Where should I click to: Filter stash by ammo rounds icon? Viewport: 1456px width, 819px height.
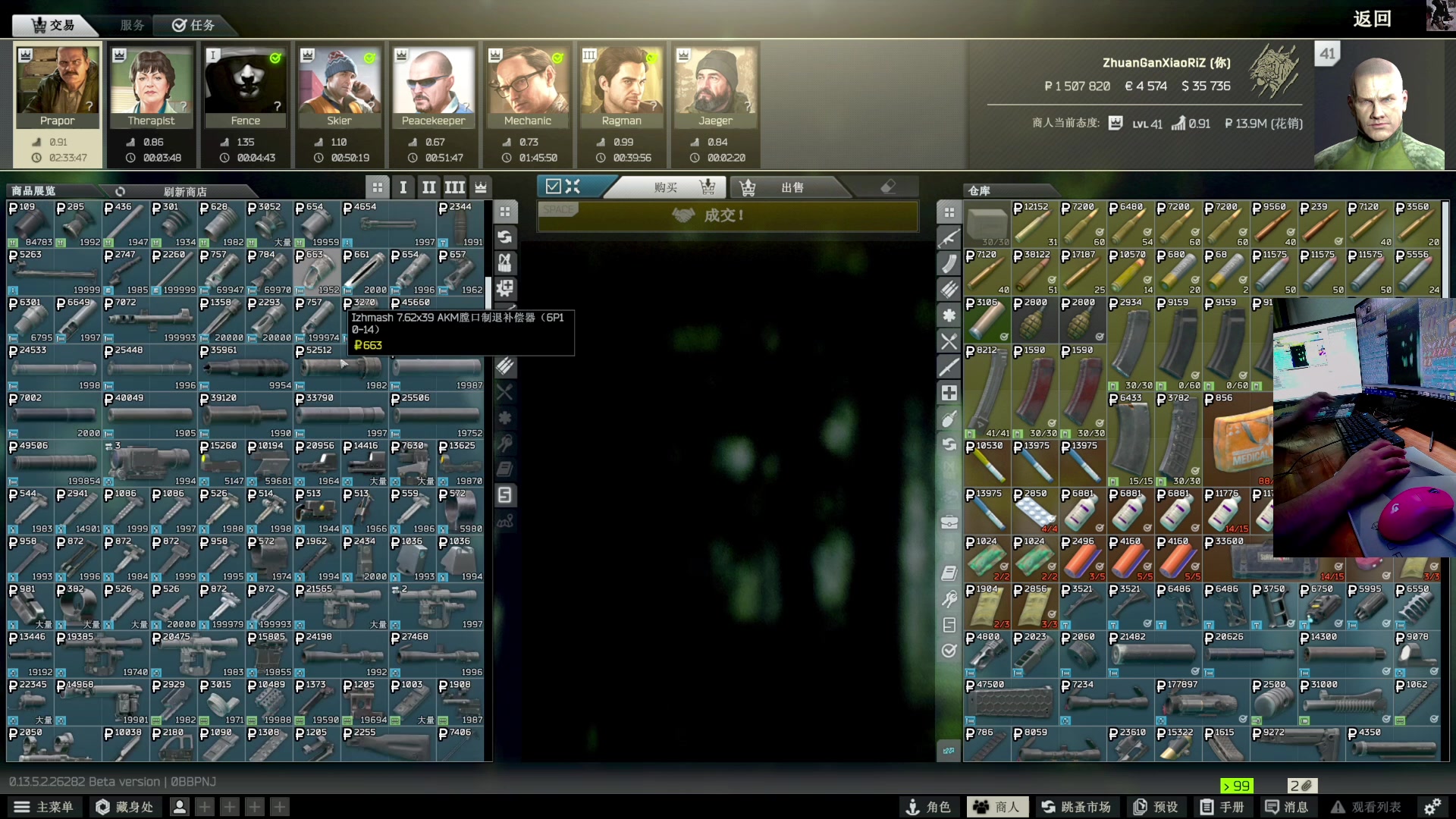point(949,290)
